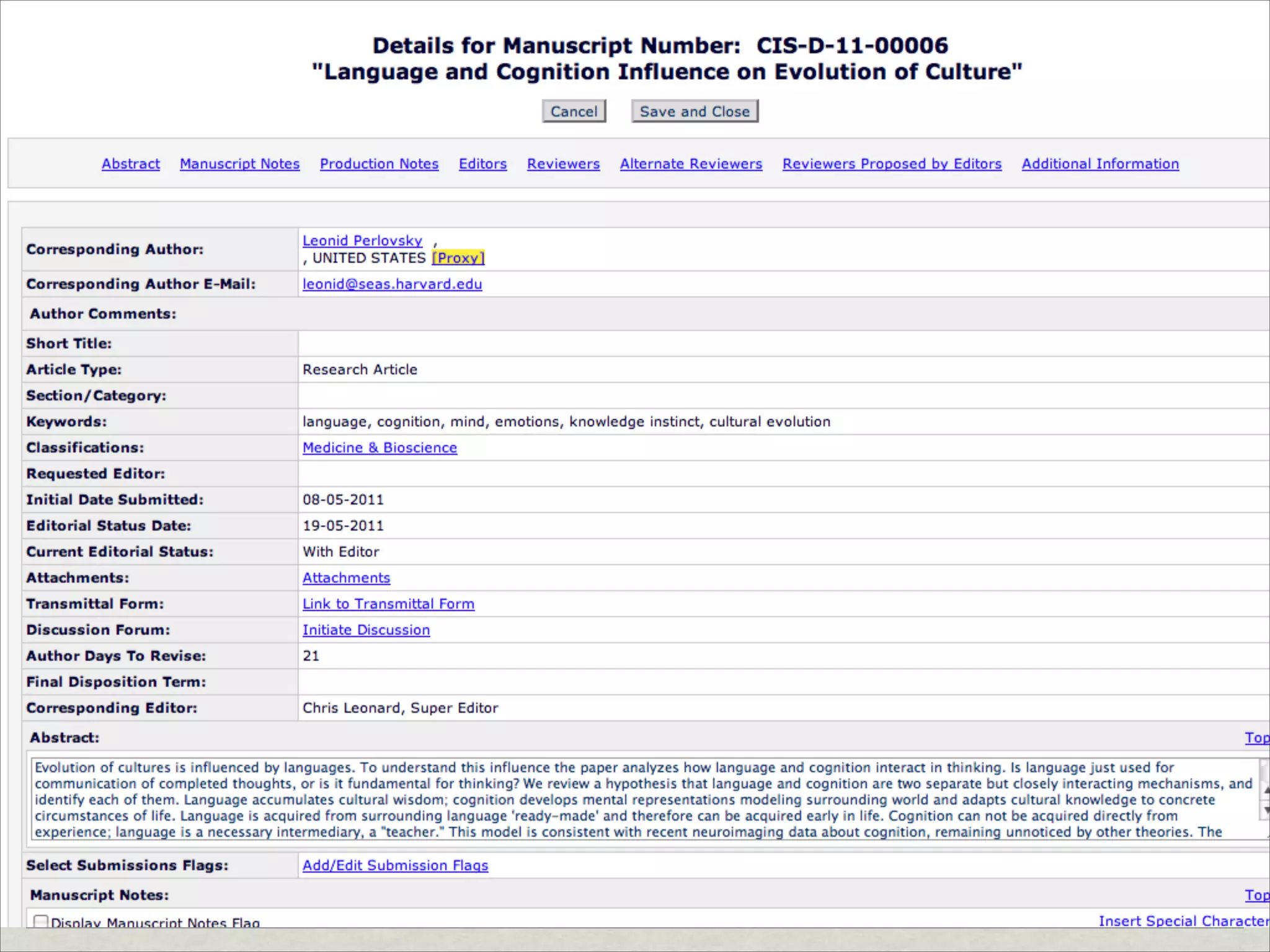Click the highlighted Proxy link
This screenshot has height=952, width=1270.
[x=458, y=258]
